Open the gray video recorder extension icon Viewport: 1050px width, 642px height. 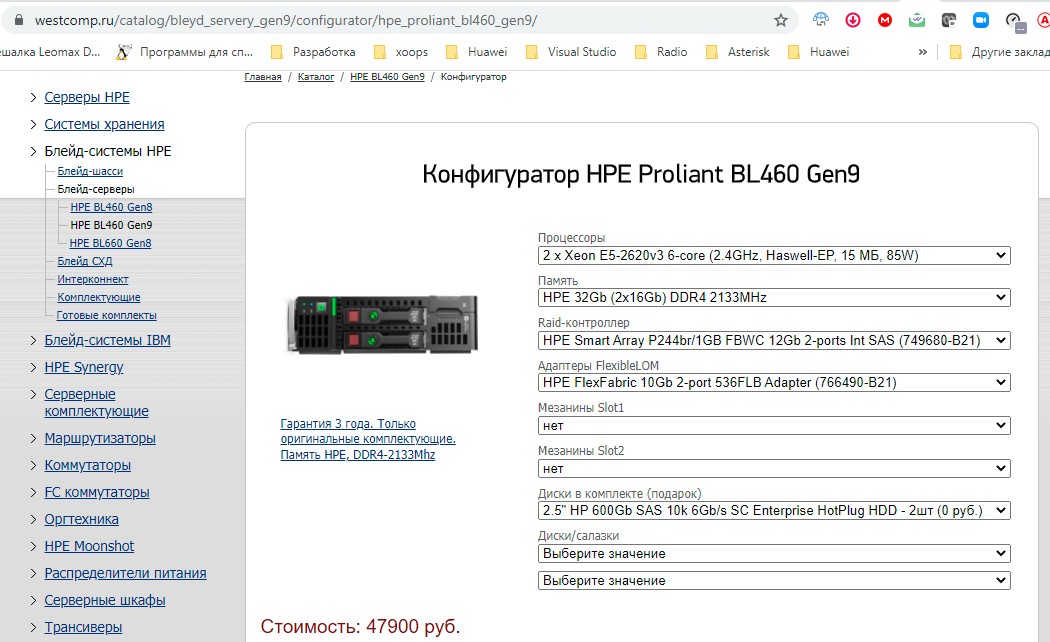click(949, 20)
